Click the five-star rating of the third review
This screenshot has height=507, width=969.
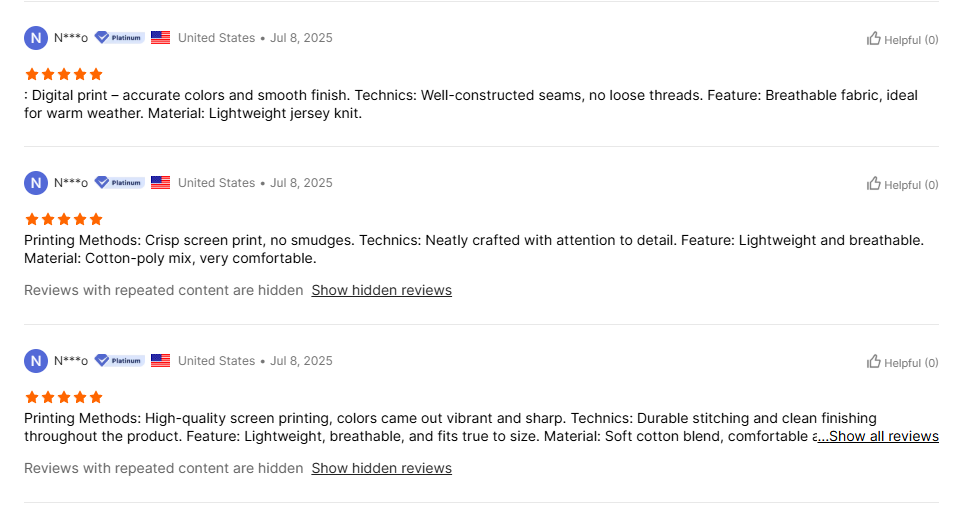64,398
